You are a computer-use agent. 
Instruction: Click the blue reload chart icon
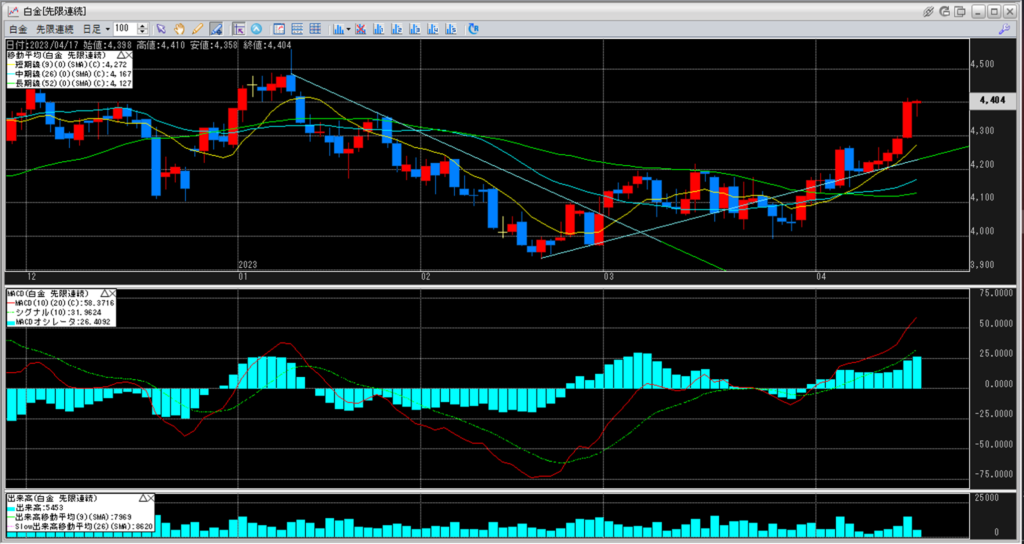[x=473, y=29]
